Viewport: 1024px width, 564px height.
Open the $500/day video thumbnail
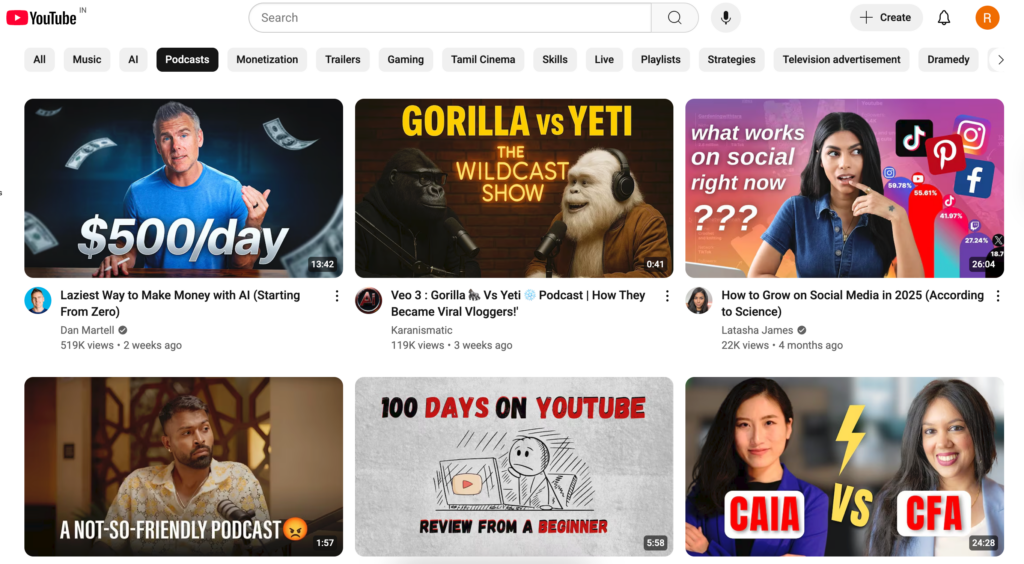click(x=184, y=188)
